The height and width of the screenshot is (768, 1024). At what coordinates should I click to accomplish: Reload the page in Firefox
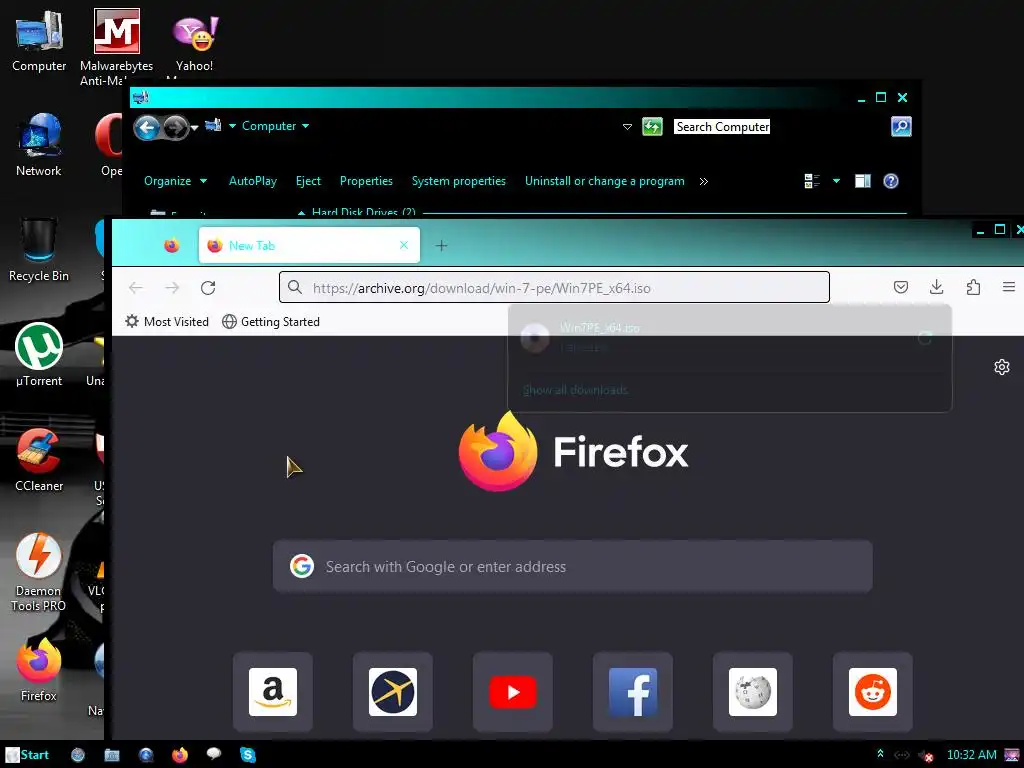pyautogui.click(x=208, y=287)
